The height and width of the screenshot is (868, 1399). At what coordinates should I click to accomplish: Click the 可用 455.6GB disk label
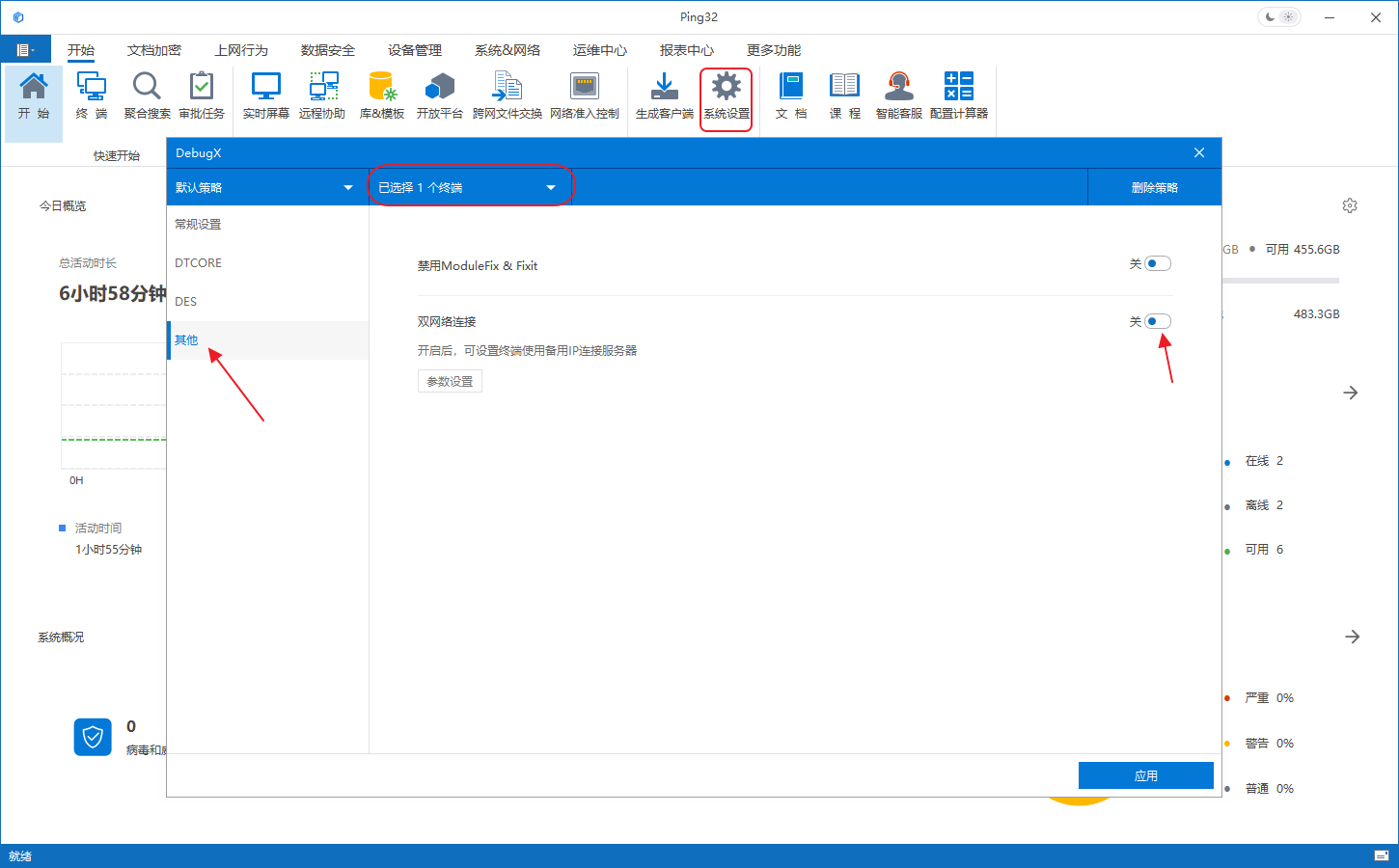point(1303,249)
